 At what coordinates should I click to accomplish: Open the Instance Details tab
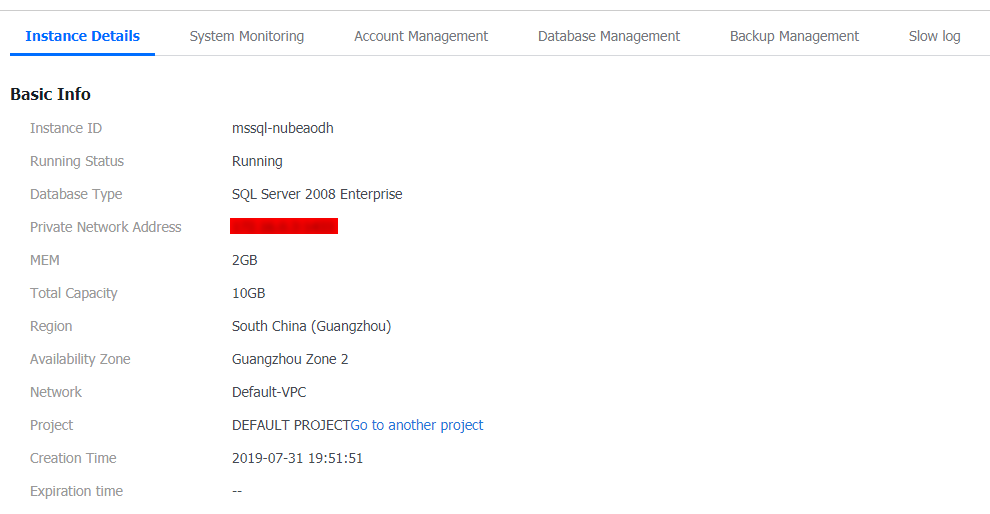(82, 36)
